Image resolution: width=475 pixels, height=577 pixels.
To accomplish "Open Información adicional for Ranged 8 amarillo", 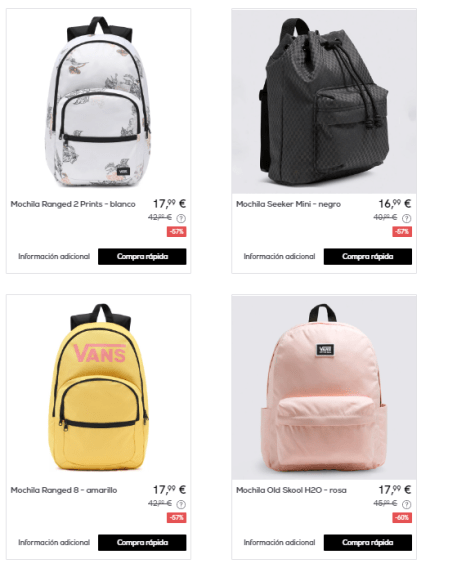I will (x=54, y=542).
